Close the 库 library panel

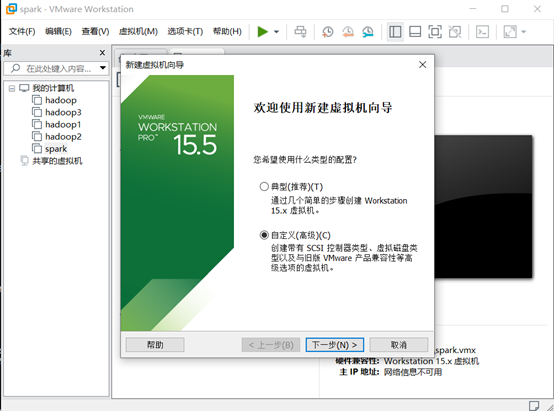(x=102, y=53)
